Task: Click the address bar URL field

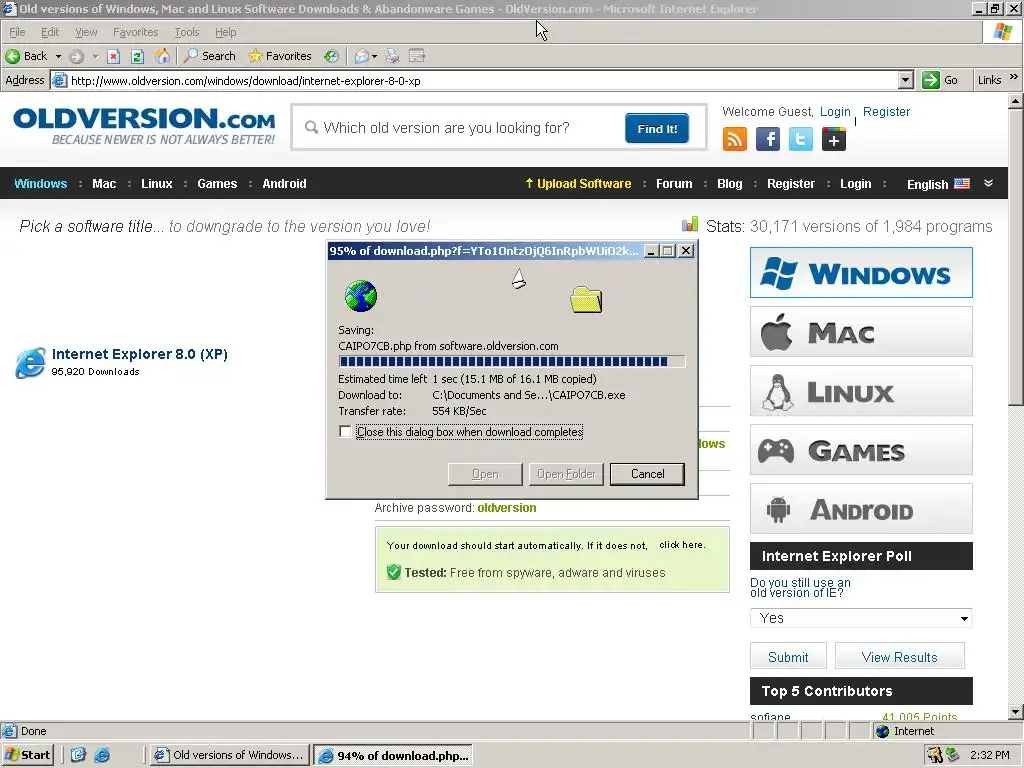Action: point(483,80)
